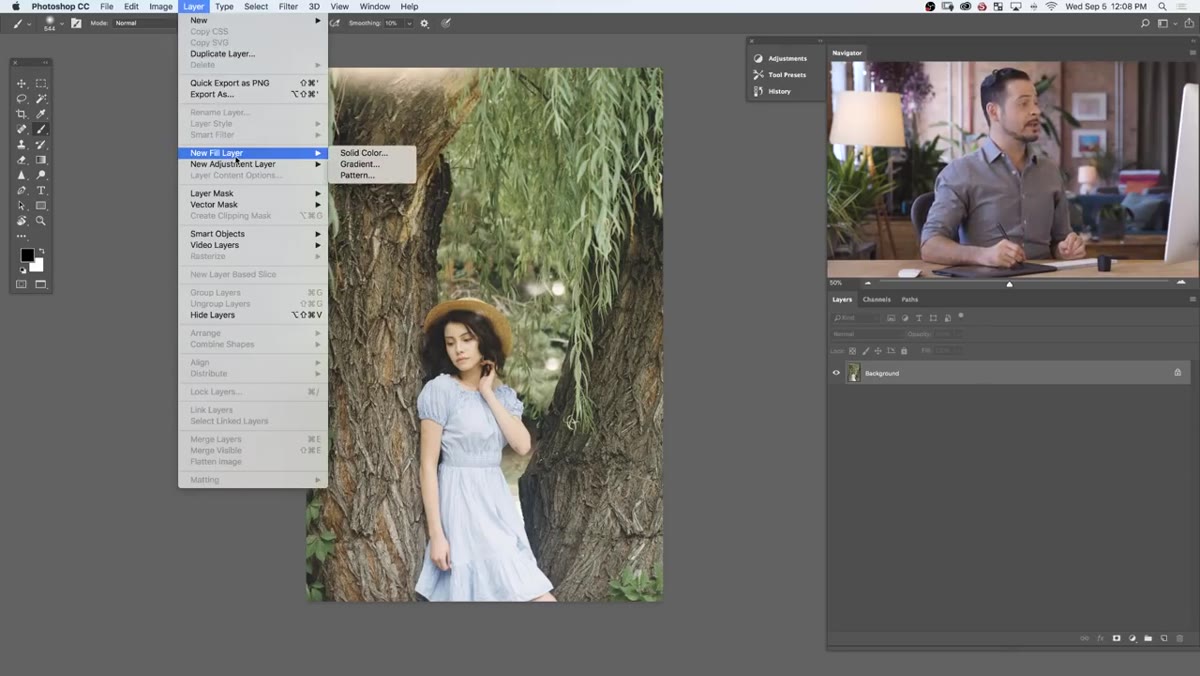
Task: Select the Dodge tool
Action: click(x=41, y=175)
